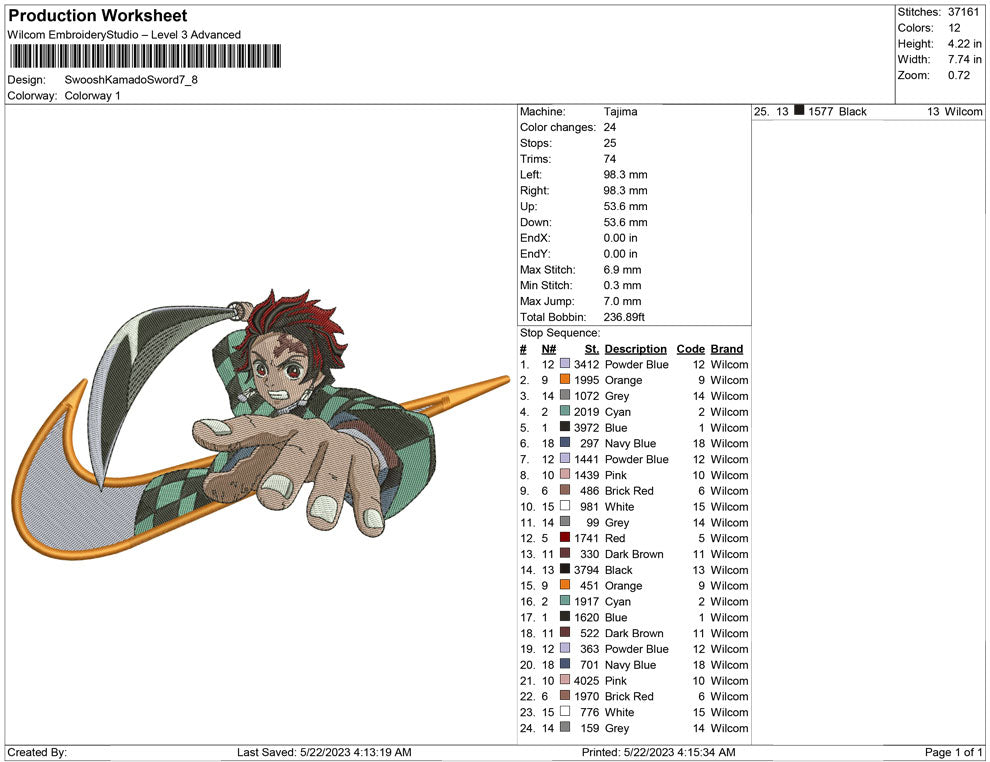The height and width of the screenshot is (762, 990).
Task: Click the St. column header
Action: (592, 349)
